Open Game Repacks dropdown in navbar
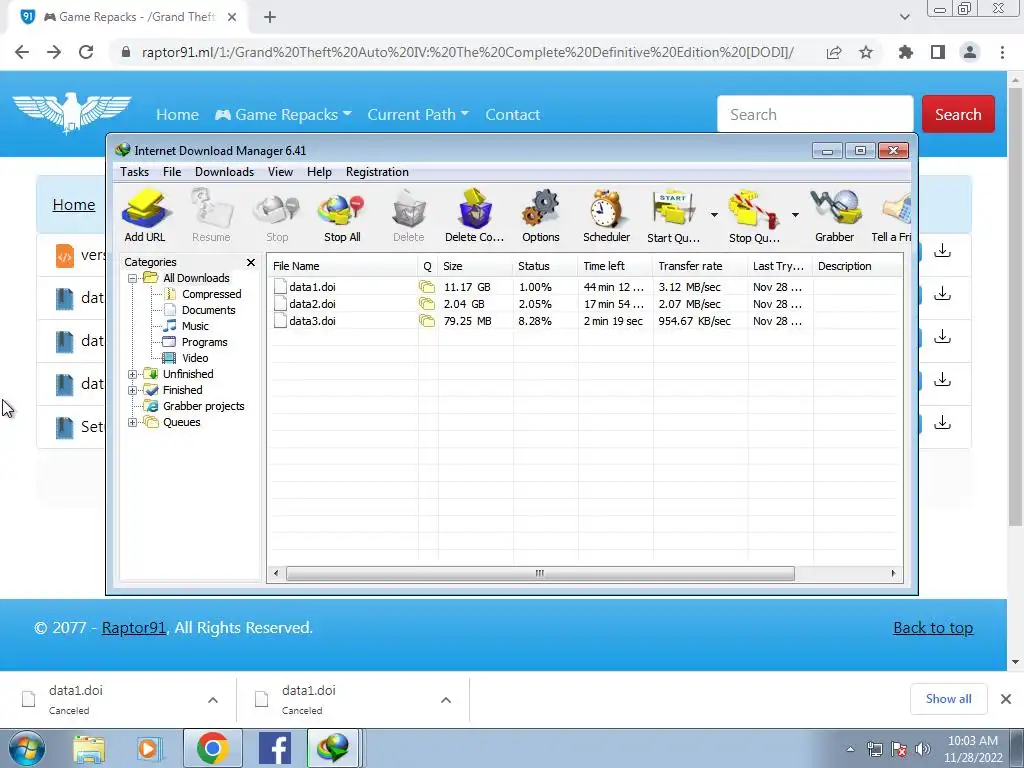This screenshot has height=768, width=1024. 283,114
